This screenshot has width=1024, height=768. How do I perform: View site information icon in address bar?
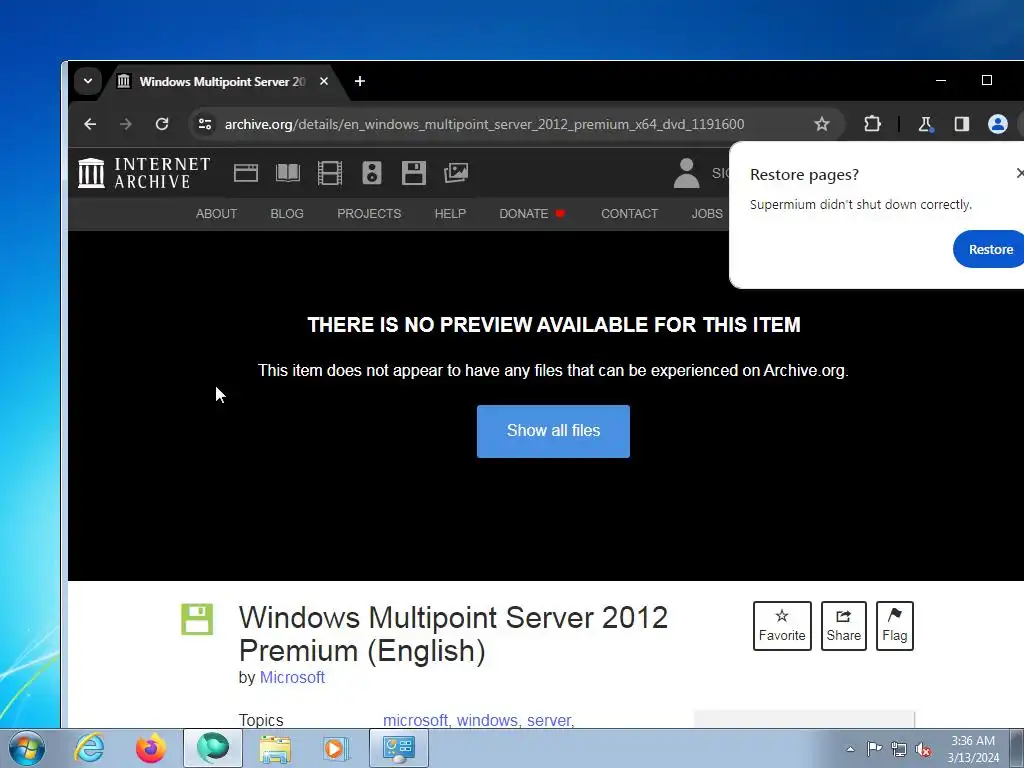point(205,124)
